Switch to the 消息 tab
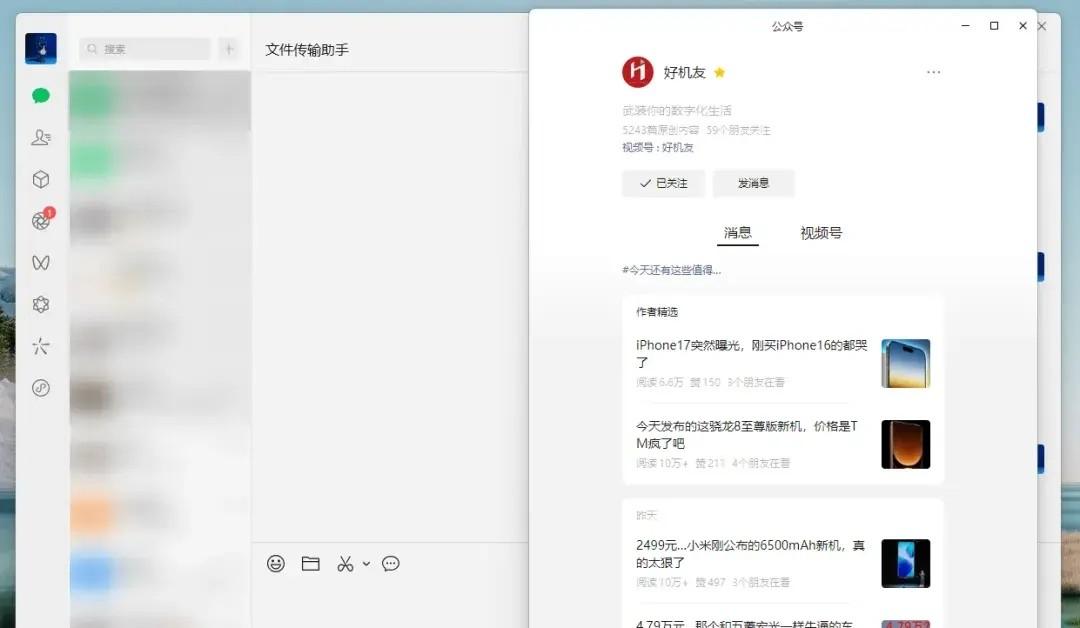 coord(738,233)
